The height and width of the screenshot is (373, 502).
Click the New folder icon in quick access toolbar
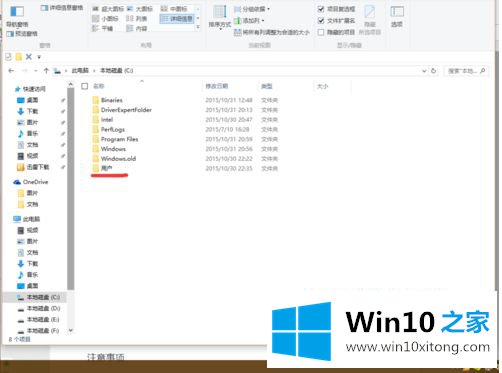tap(19, 57)
